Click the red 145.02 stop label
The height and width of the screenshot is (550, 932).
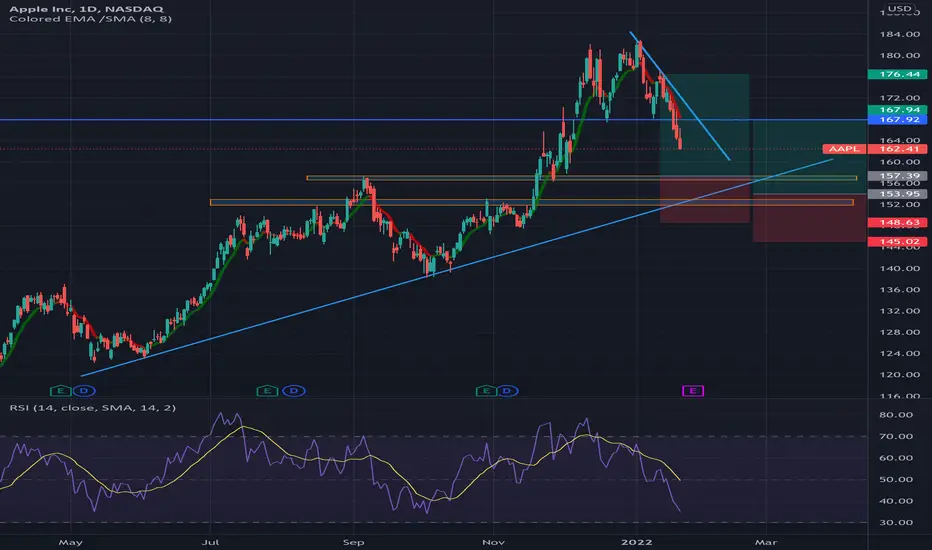click(x=899, y=241)
